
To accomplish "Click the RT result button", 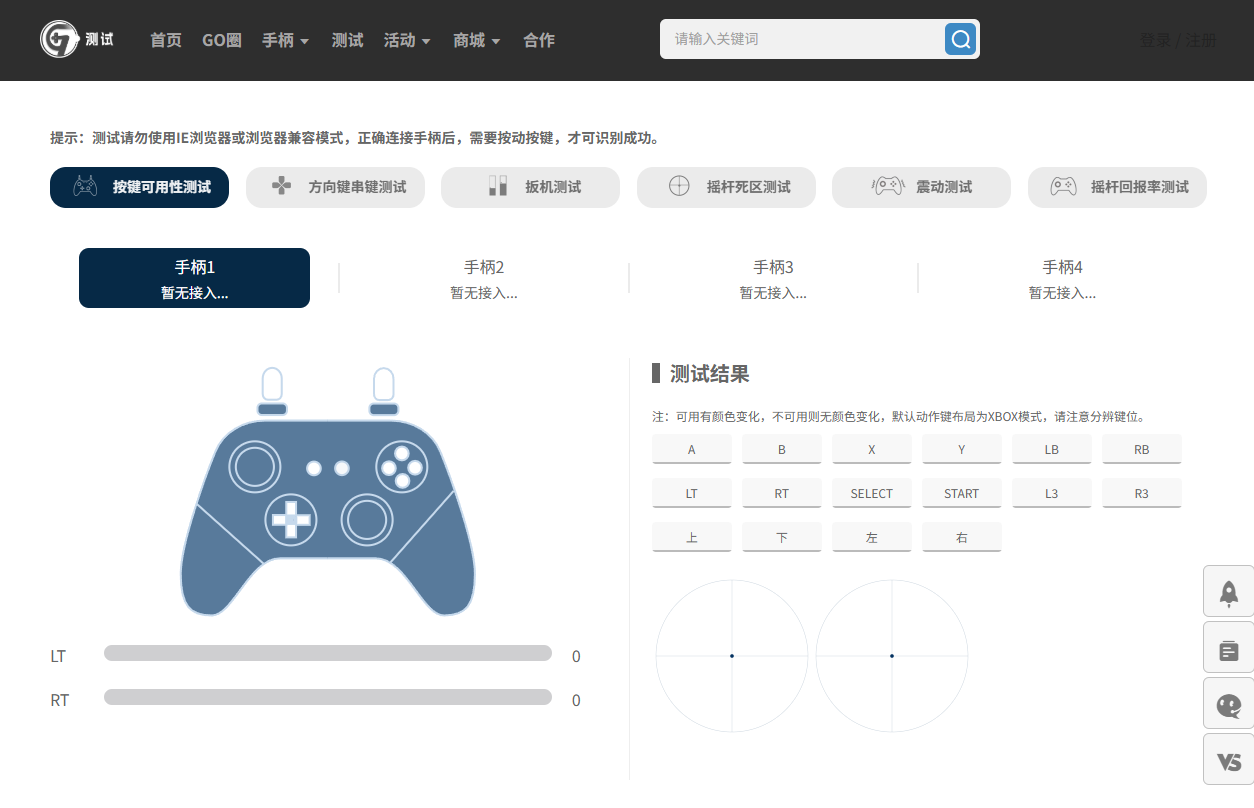I will [x=782, y=493].
